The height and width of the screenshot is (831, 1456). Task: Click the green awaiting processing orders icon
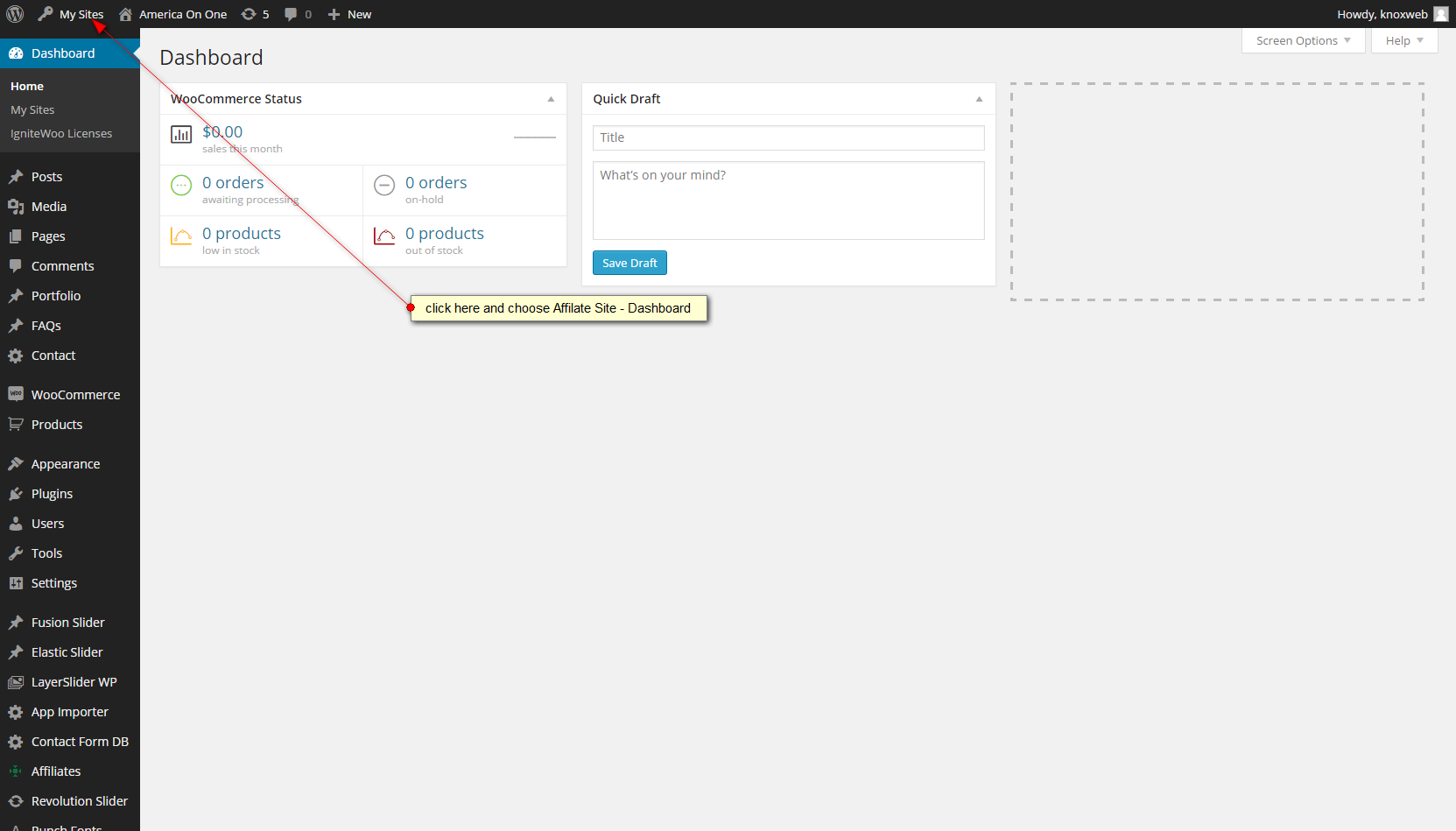(x=181, y=185)
